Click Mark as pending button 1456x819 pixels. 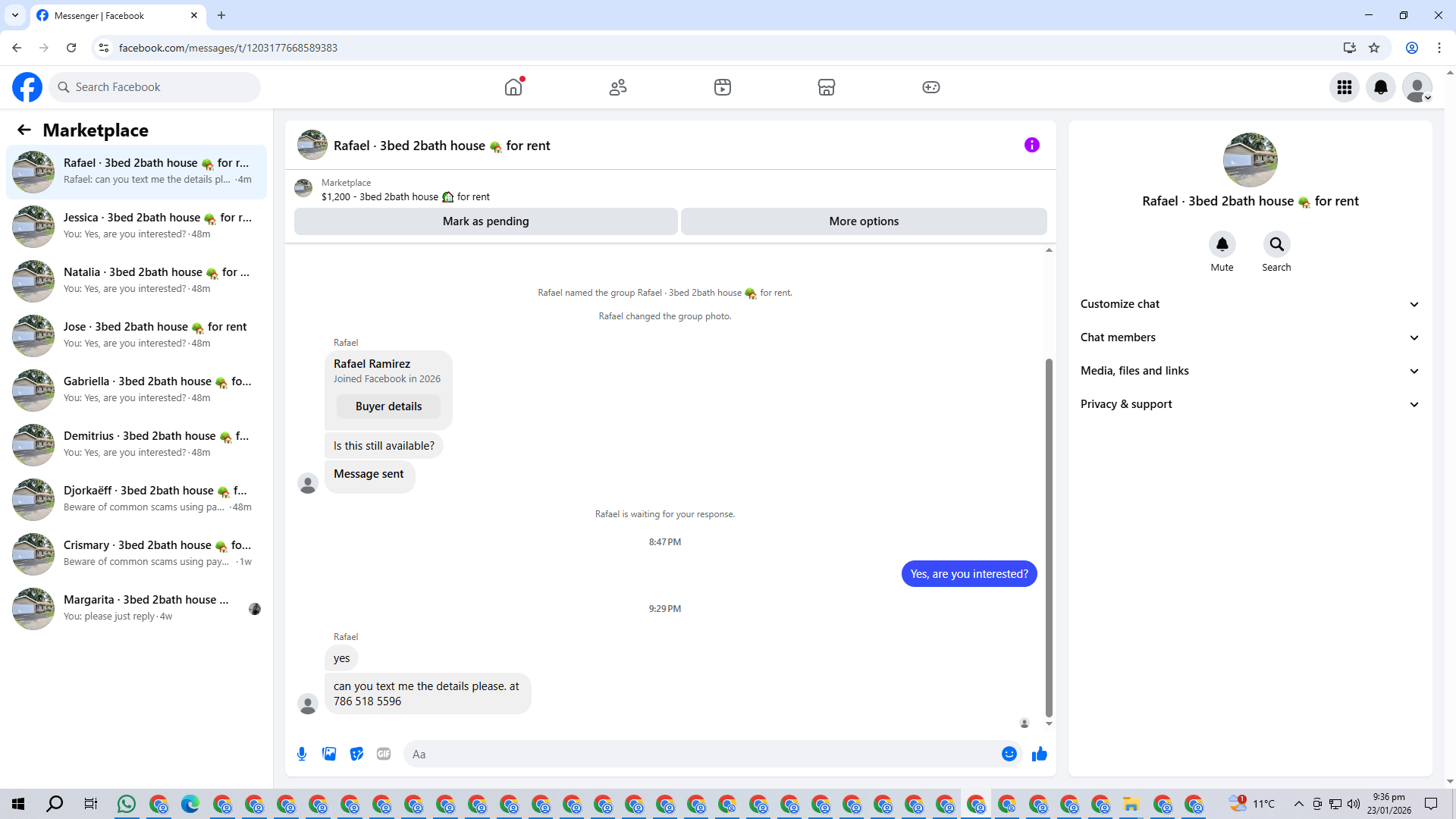click(x=485, y=221)
